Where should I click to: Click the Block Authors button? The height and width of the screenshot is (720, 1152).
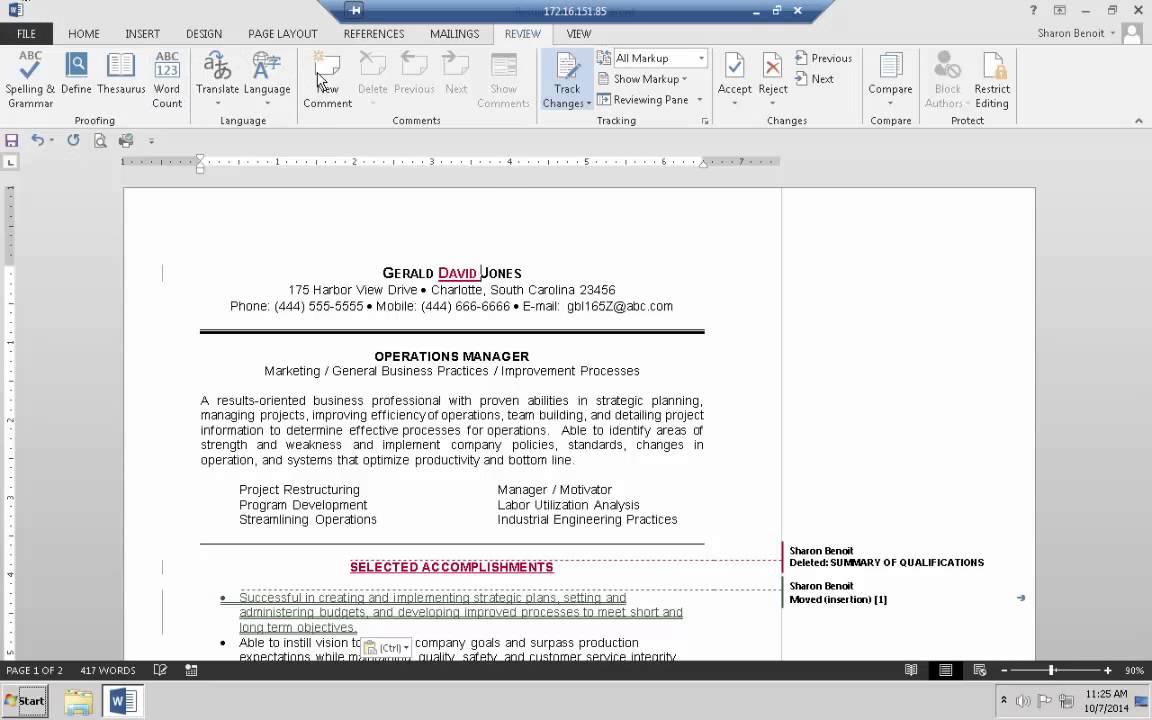pos(946,79)
